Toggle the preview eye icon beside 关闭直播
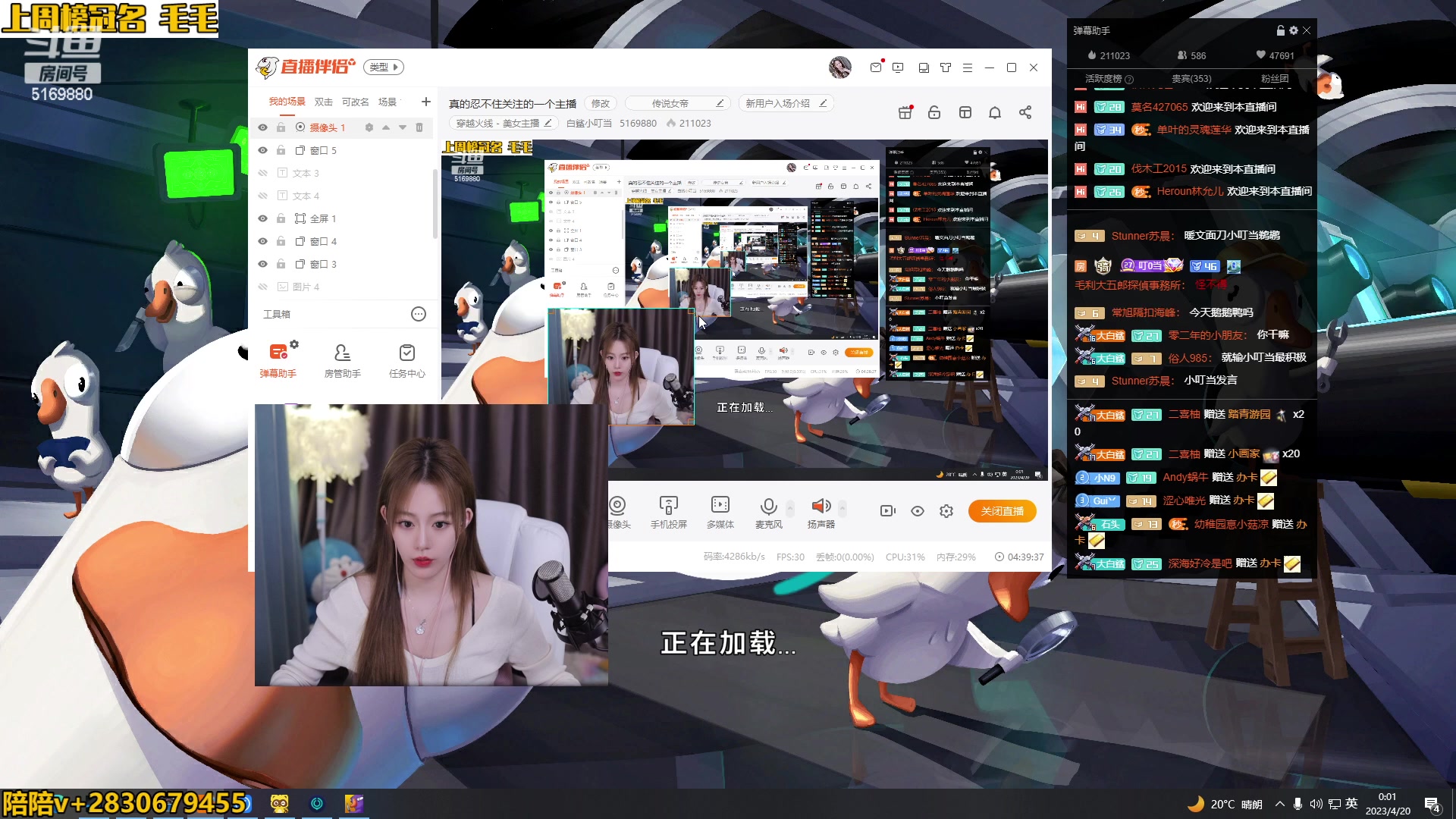1456x819 pixels. pos(918,511)
